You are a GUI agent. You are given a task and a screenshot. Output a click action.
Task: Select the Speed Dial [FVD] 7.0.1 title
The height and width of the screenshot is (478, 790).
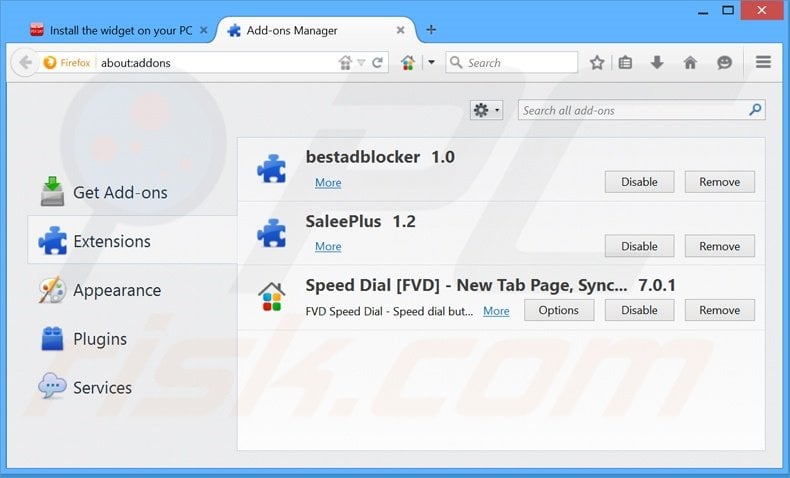pyautogui.click(x=490, y=285)
